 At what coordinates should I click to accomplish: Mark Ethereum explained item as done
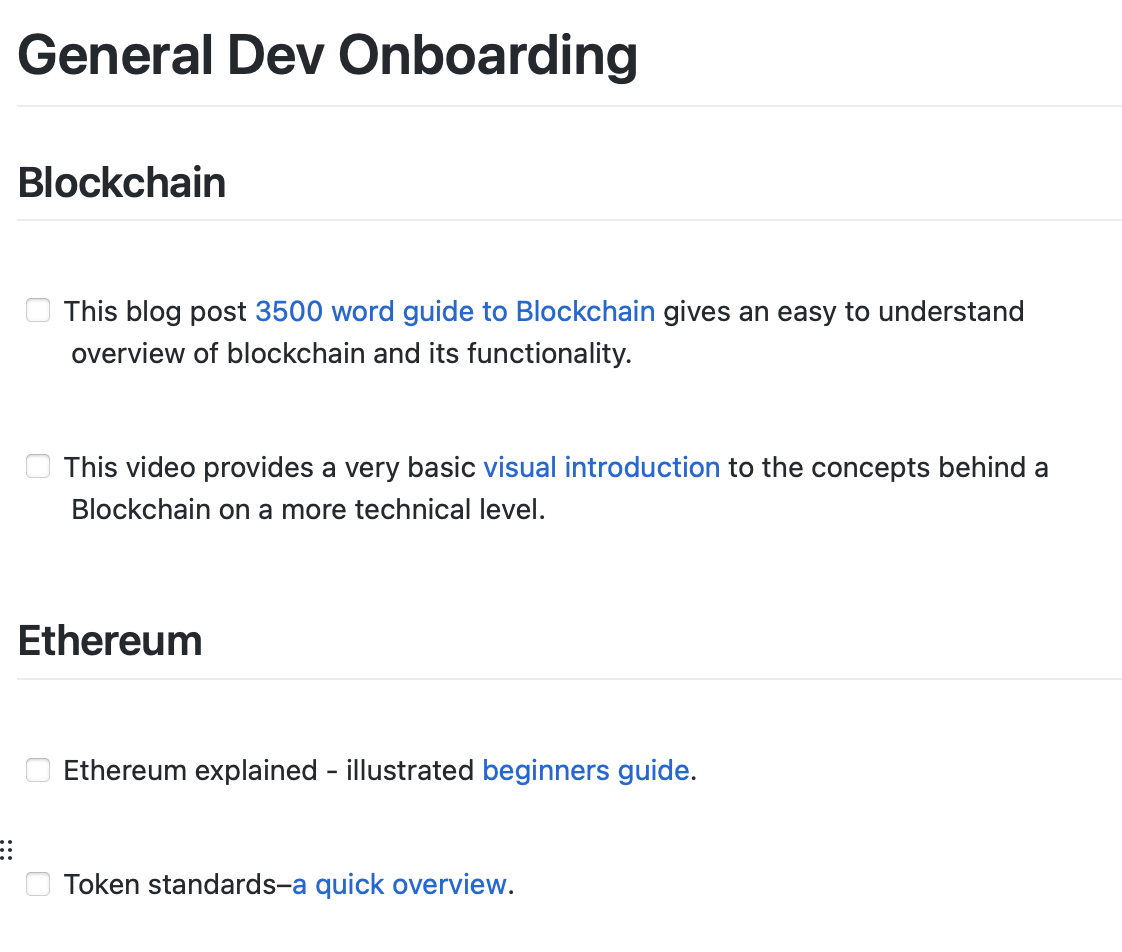tap(38, 770)
